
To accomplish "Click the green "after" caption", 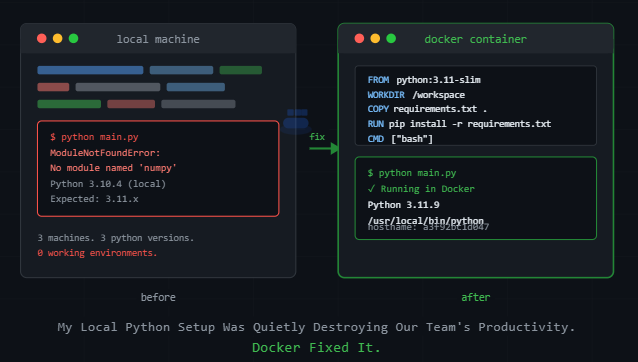I will point(475,297).
